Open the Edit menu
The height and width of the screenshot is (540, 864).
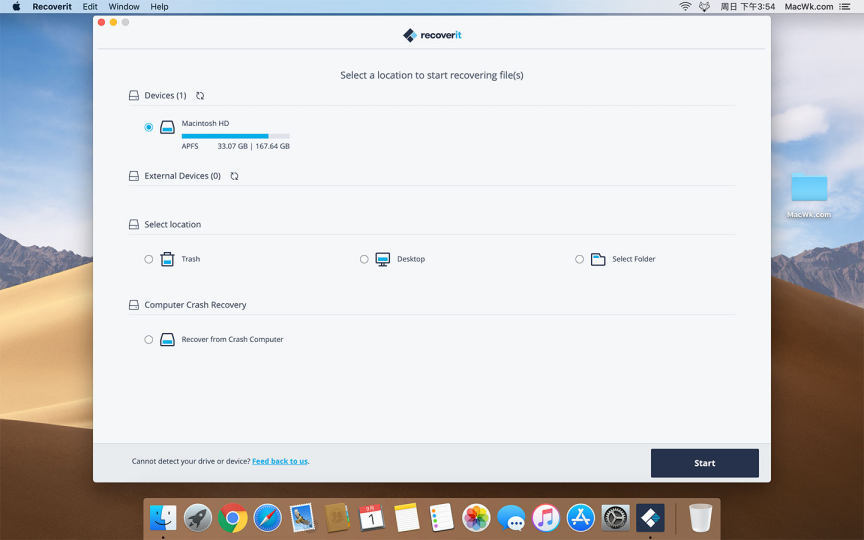(90, 7)
